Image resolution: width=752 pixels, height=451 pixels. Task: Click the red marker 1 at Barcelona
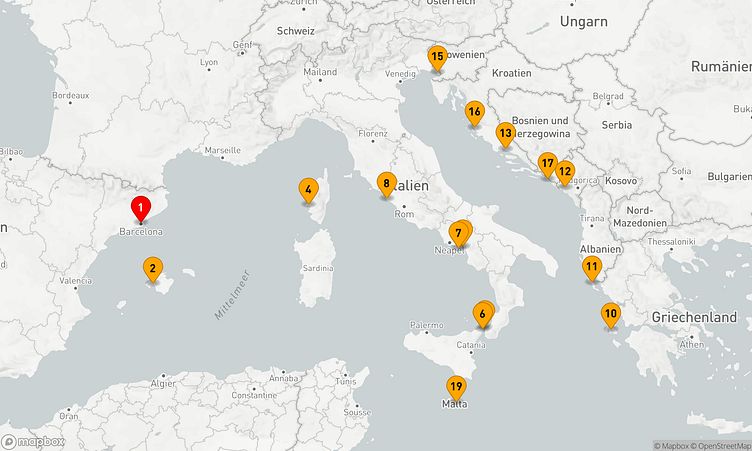[x=142, y=209]
